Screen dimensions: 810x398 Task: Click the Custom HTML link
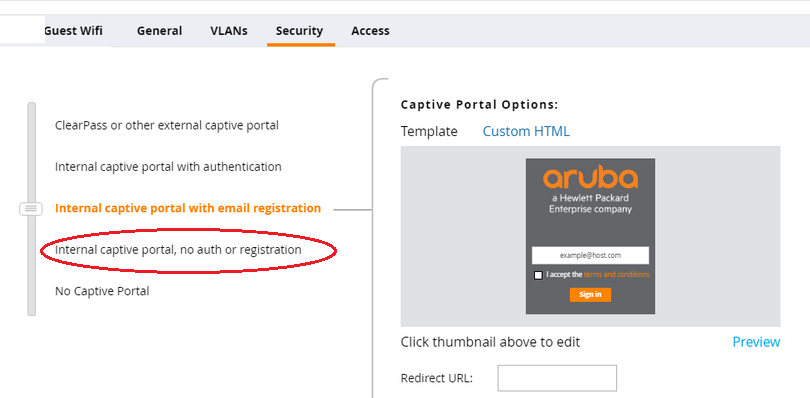coord(526,131)
